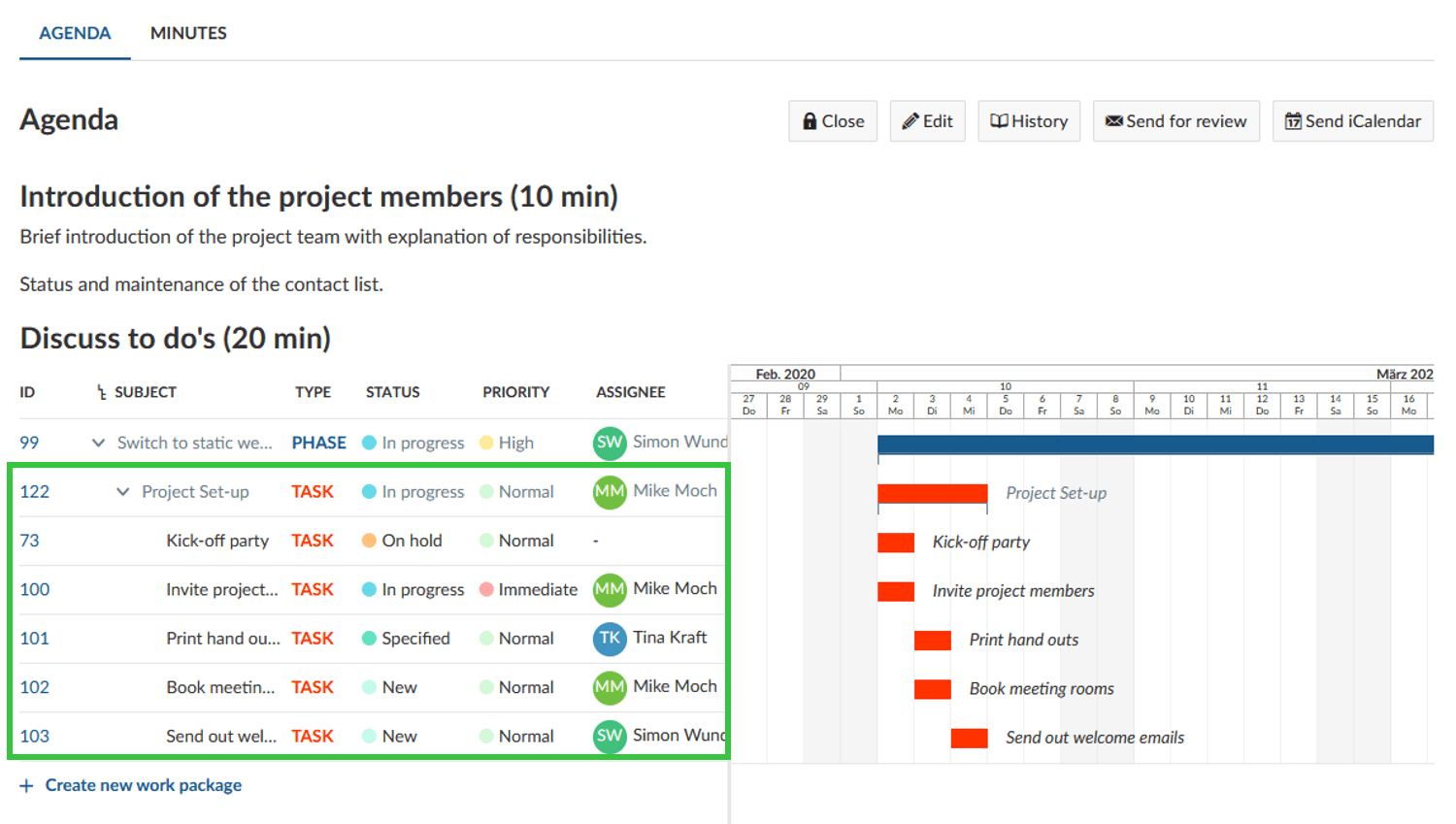Click the book icon on History button

coord(999,121)
